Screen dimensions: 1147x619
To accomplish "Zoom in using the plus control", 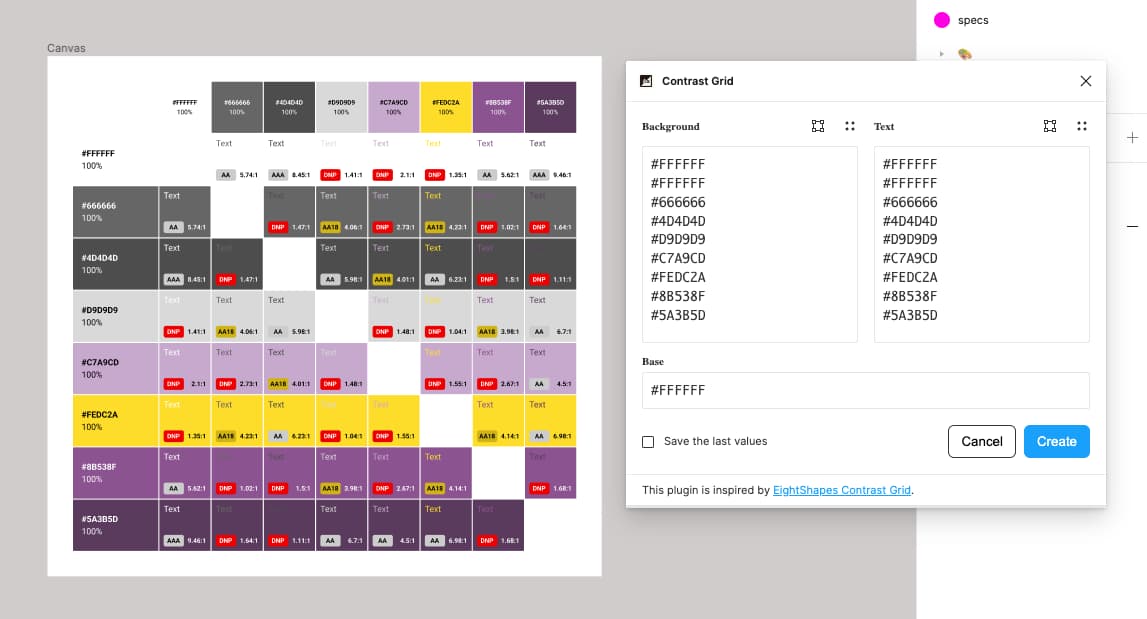I will point(1131,137).
